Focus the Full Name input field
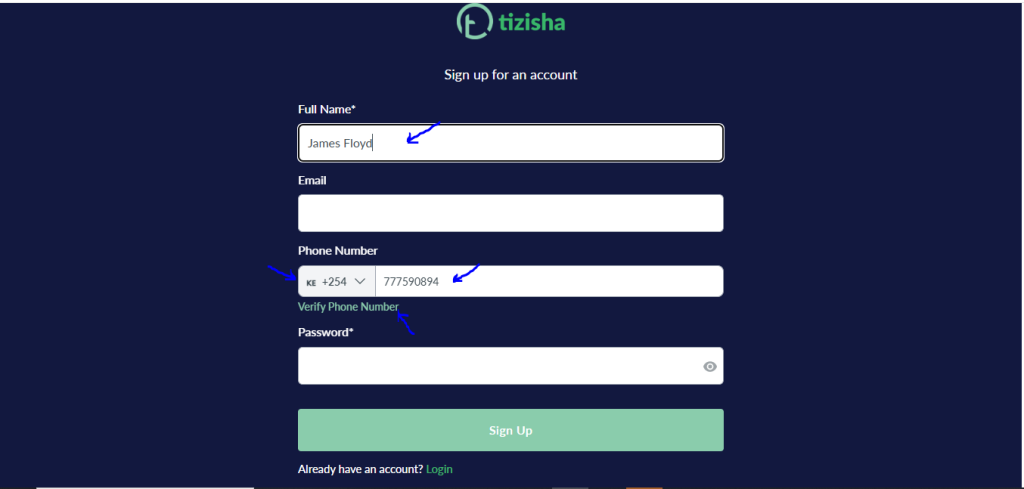The image size is (1024, 489). [511, 142]
